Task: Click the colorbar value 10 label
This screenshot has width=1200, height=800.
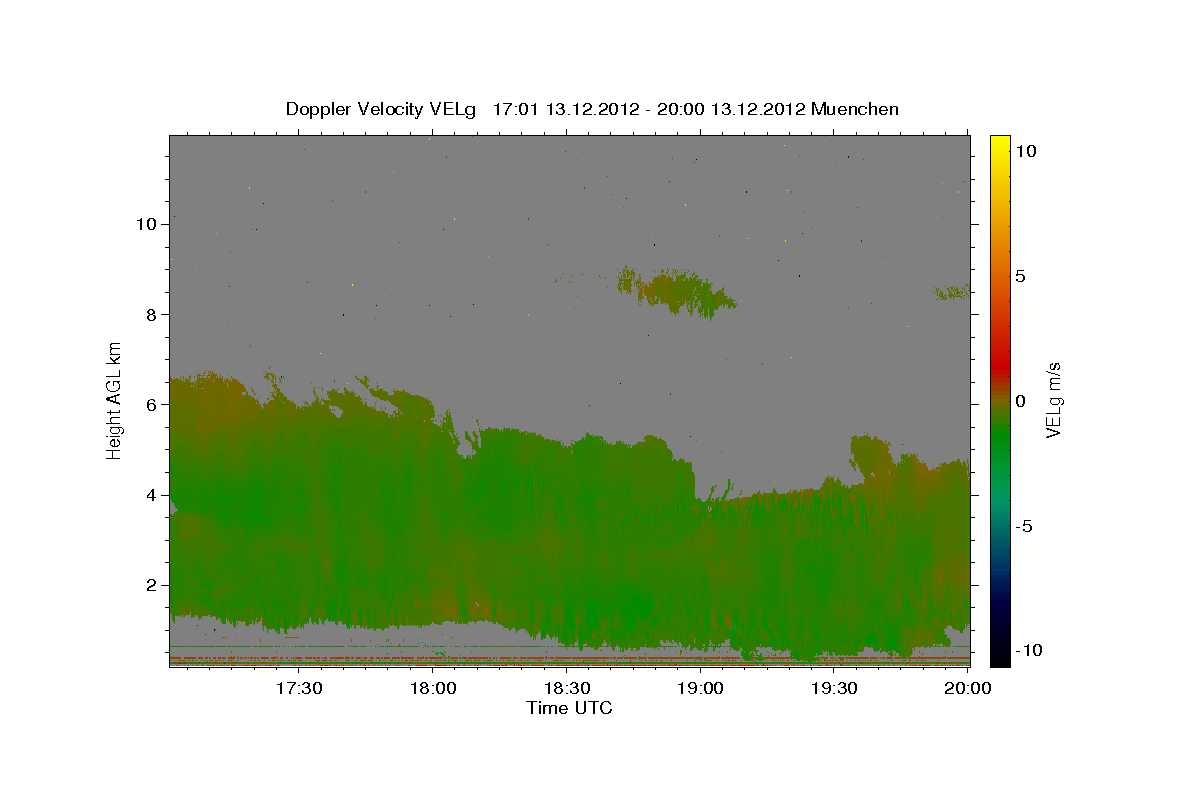Action: coord(1024,151)
